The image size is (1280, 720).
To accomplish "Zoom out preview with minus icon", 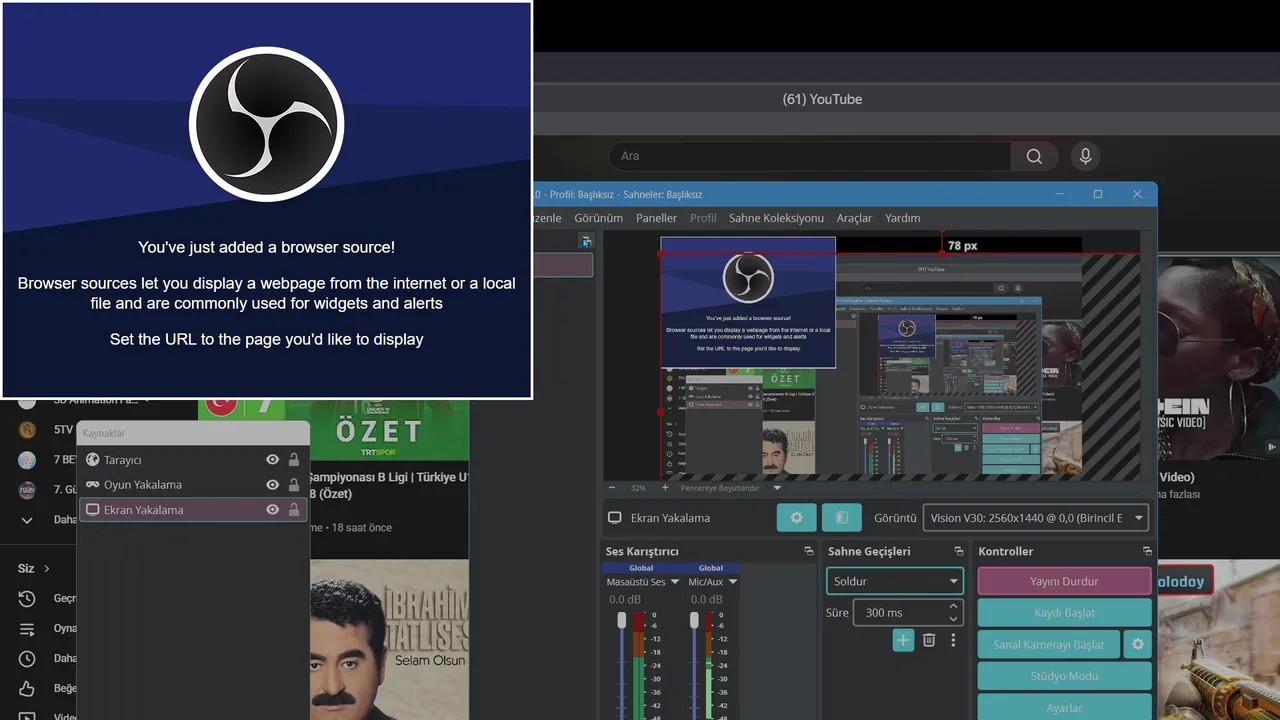I will (612, 488).
